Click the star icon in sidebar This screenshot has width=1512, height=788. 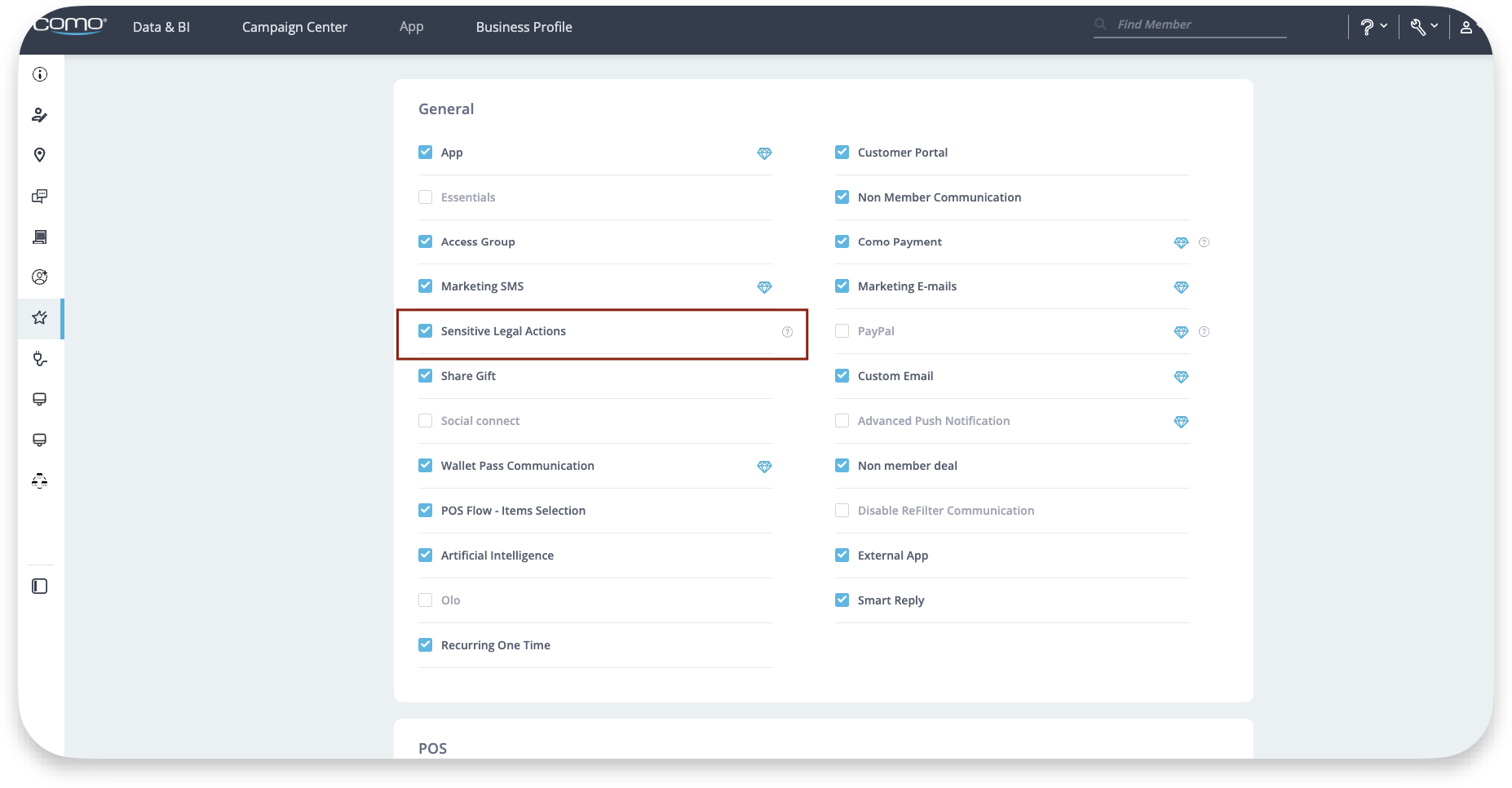[x=39, y=317]
